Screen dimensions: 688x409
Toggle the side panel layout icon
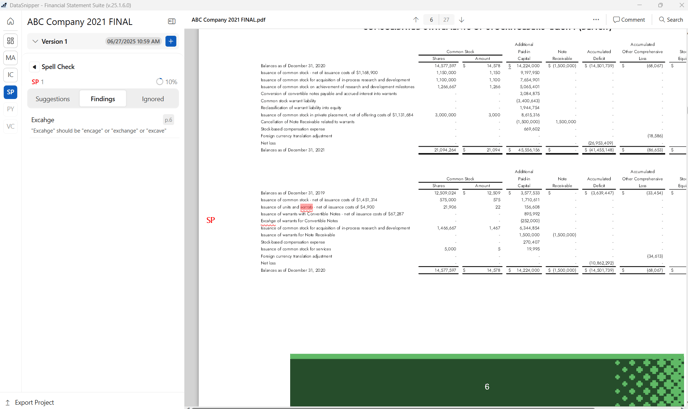pyautogui.click(x=172, y=22)
